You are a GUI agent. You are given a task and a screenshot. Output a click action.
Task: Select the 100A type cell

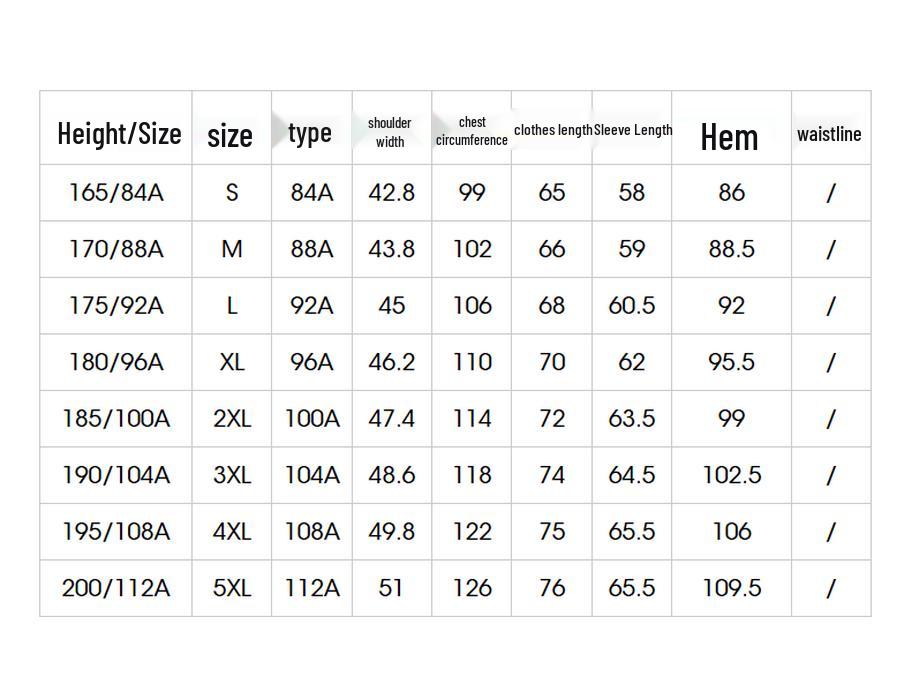point(312,418)
